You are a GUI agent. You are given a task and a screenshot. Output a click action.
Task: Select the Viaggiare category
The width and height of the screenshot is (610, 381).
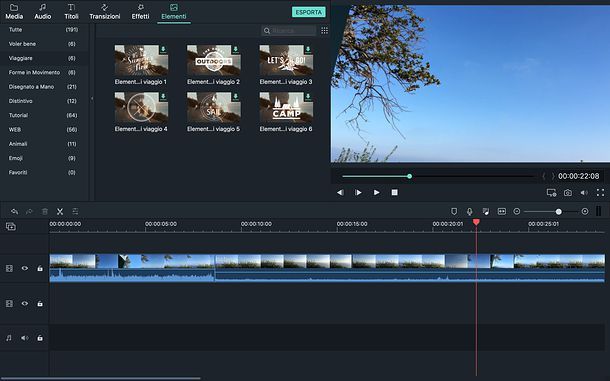point(43,58)
